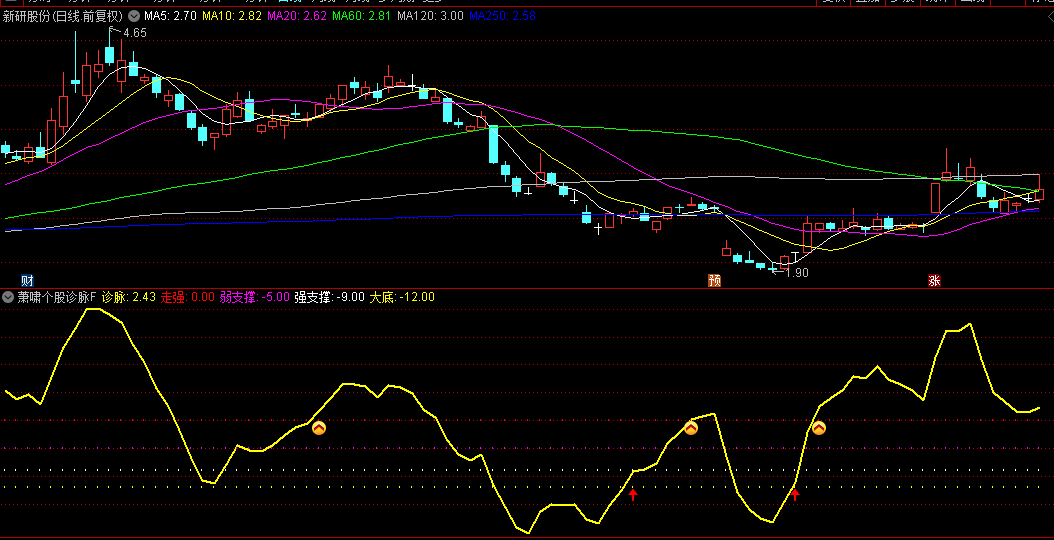Select the yellow MA10 label
The image size is (1054, 540).
[x=231, y=17]
